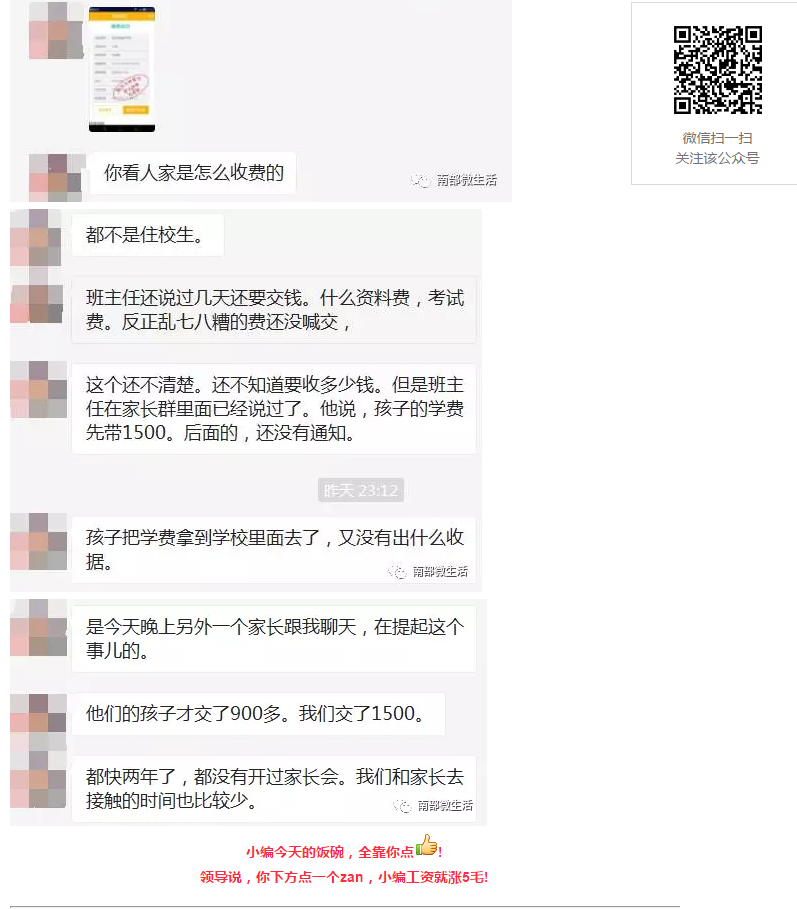Click the '昨天 23:12' timestamp label

(x=360, y=490)
